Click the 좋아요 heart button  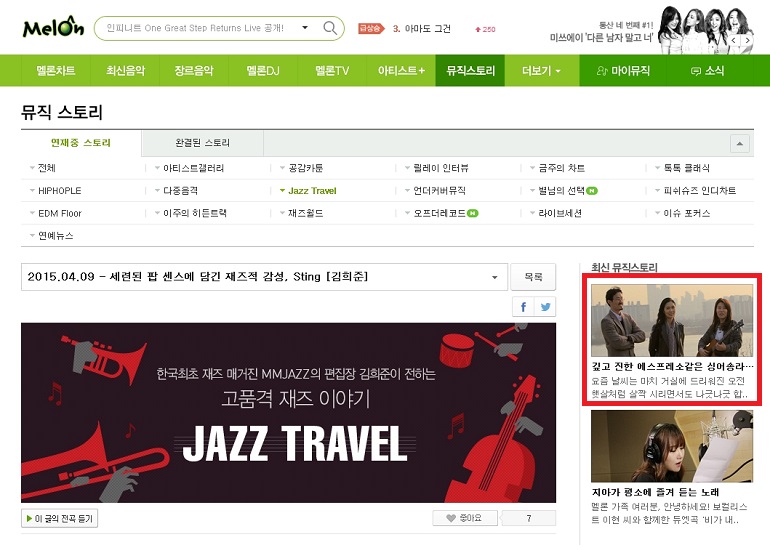(x=465, y=518)
